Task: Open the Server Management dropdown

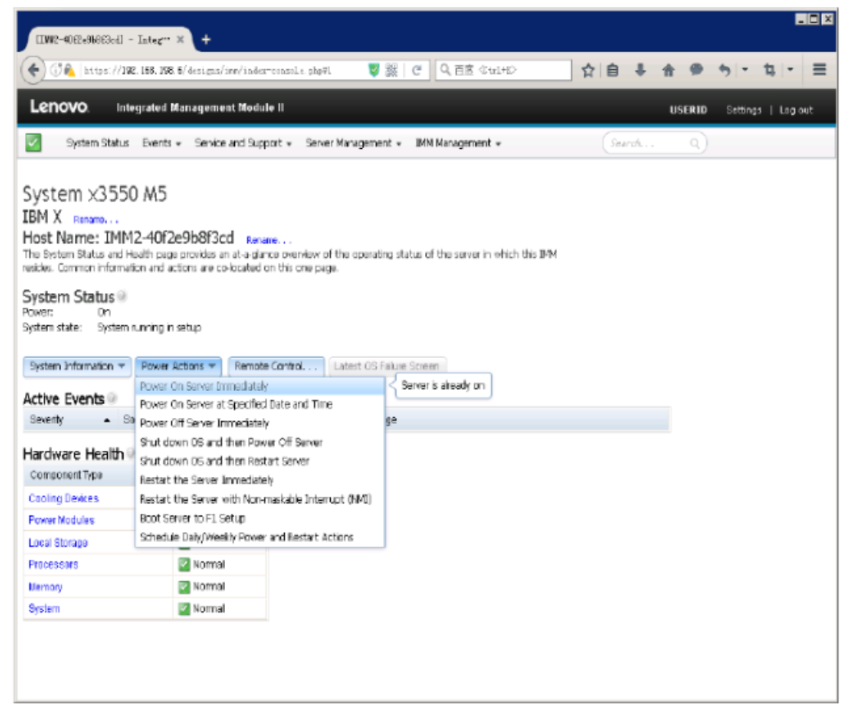Action: coord(353,143)
